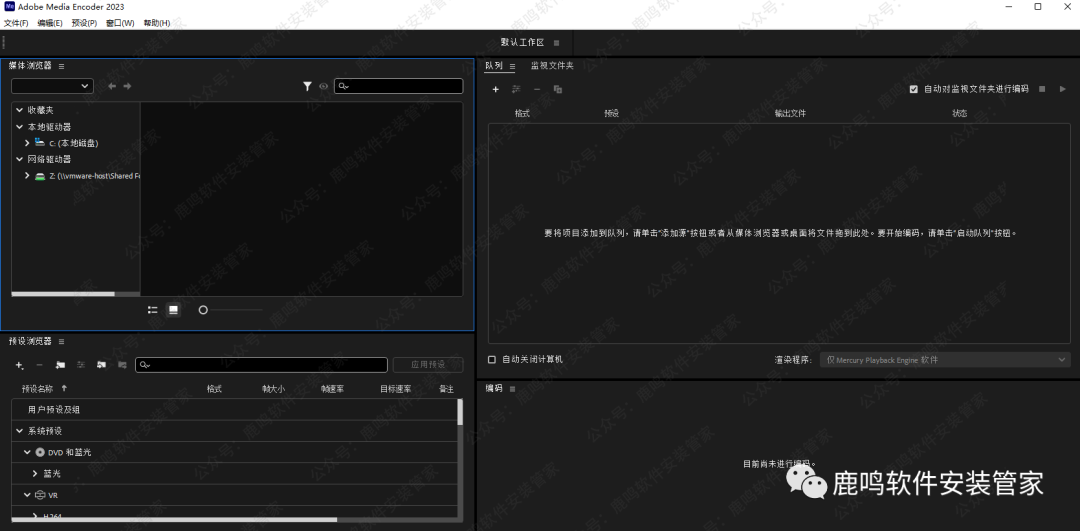The image size is (1080, 531).
Task: Click the 帧速率 column header
Action: (332, 388)
